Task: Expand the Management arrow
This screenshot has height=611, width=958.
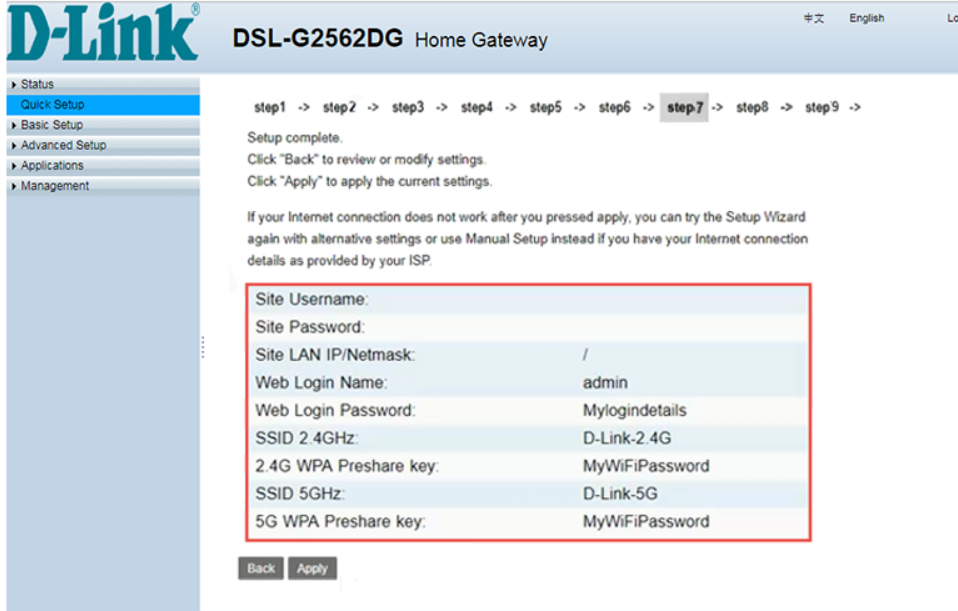Action: coord(14,186)
